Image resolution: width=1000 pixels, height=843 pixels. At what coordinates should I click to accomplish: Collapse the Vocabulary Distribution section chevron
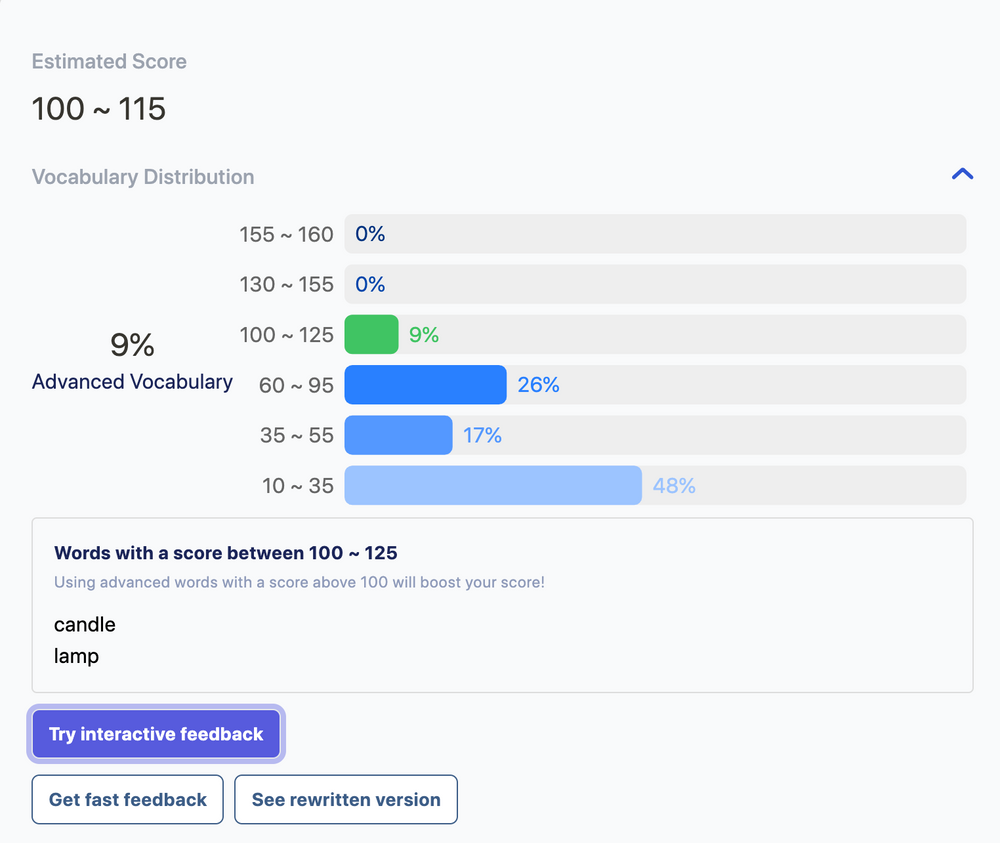(962, 174)
